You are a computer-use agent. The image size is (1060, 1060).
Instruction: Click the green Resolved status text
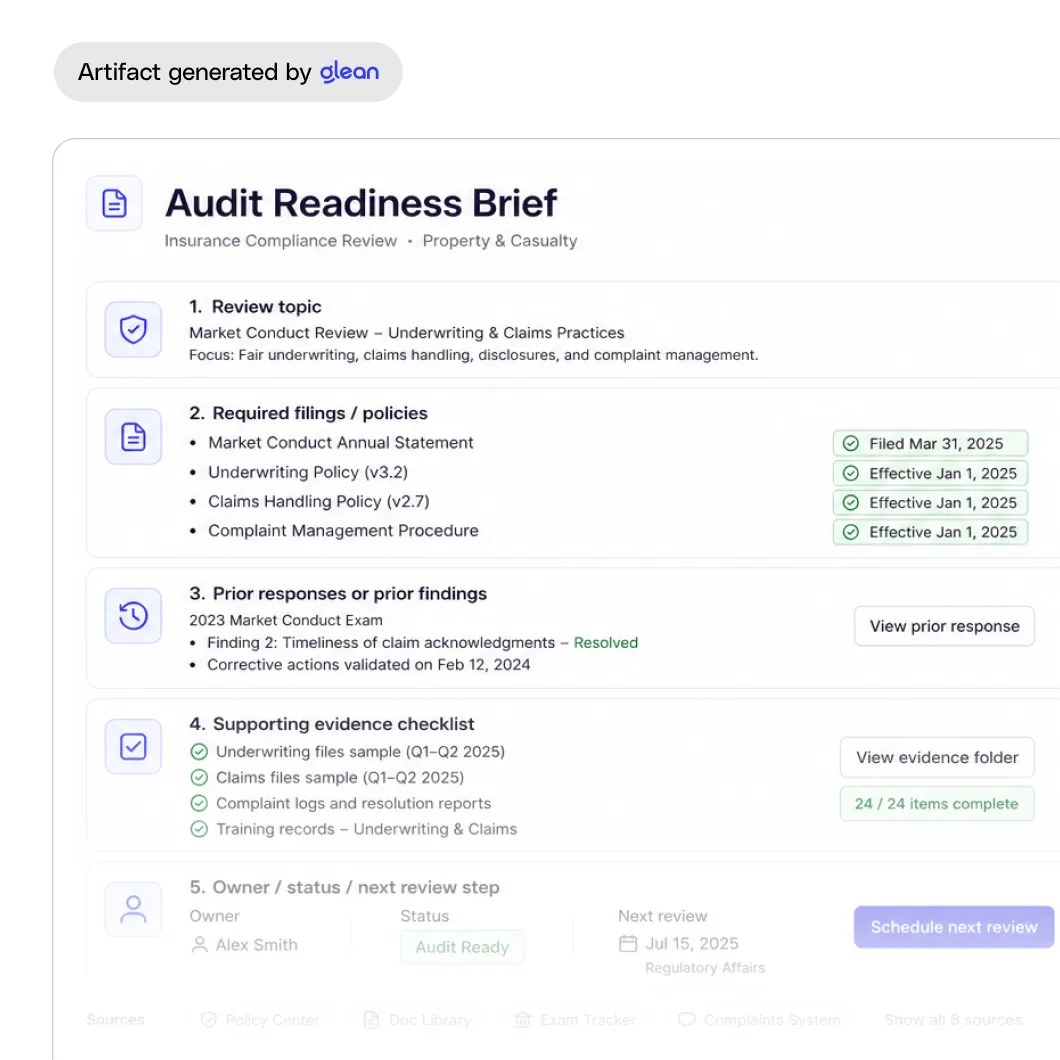click(x=606, y=643)
